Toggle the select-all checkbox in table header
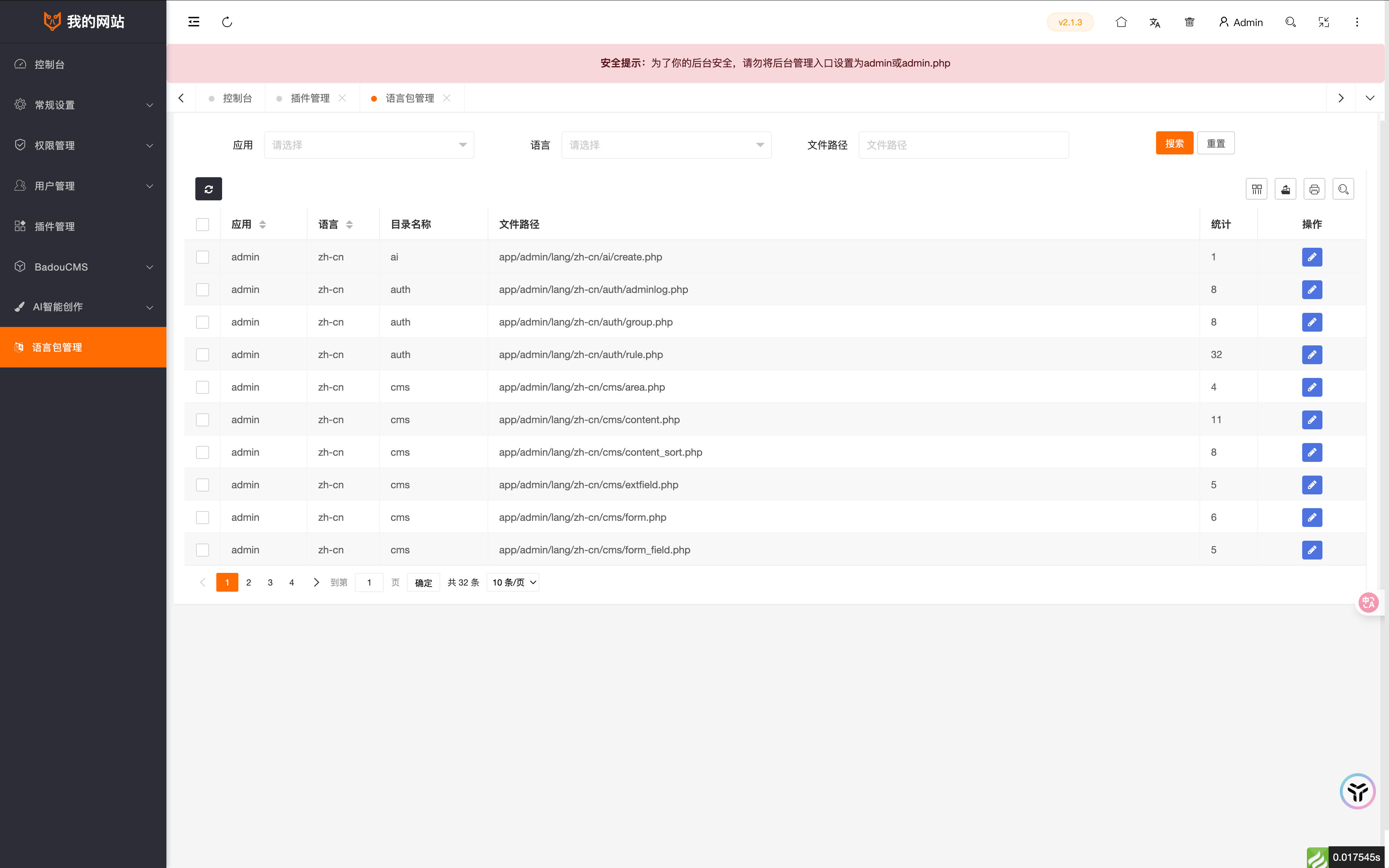The height and width of the screenshot is (868, 1389). click(203, 225)
